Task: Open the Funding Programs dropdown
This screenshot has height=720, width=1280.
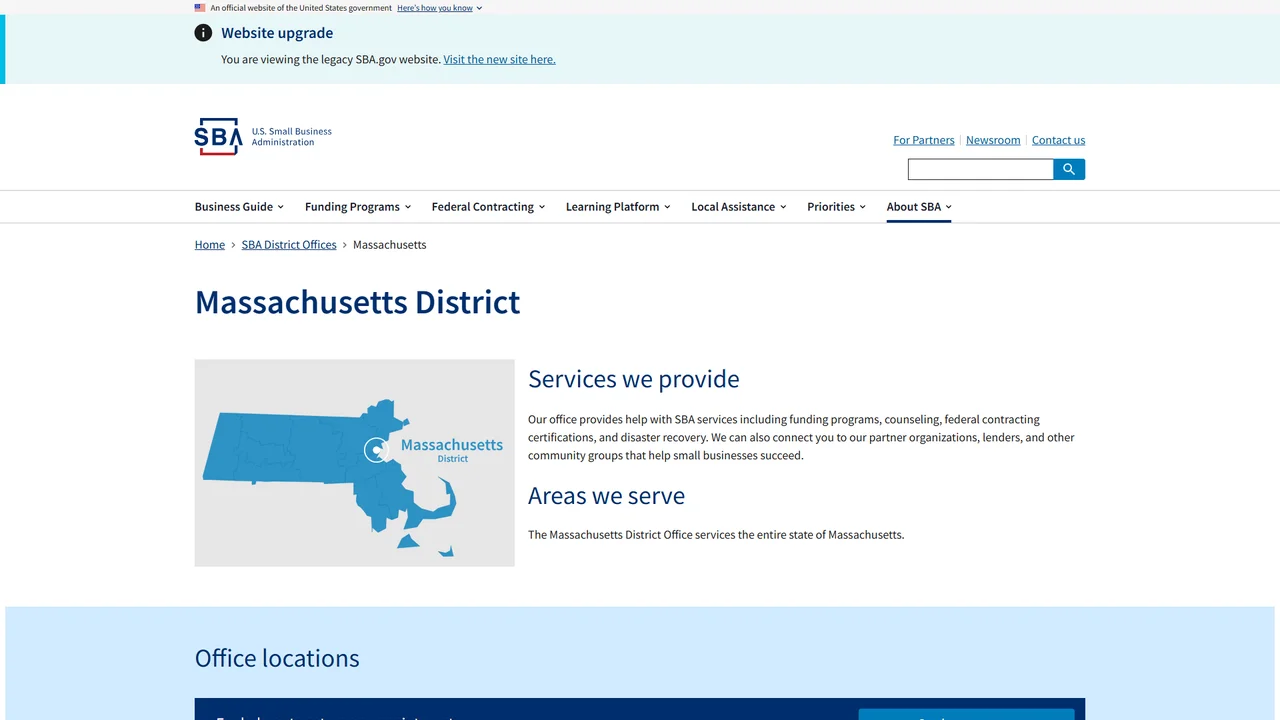Action: pyautogui.click(x=358, y=207)
